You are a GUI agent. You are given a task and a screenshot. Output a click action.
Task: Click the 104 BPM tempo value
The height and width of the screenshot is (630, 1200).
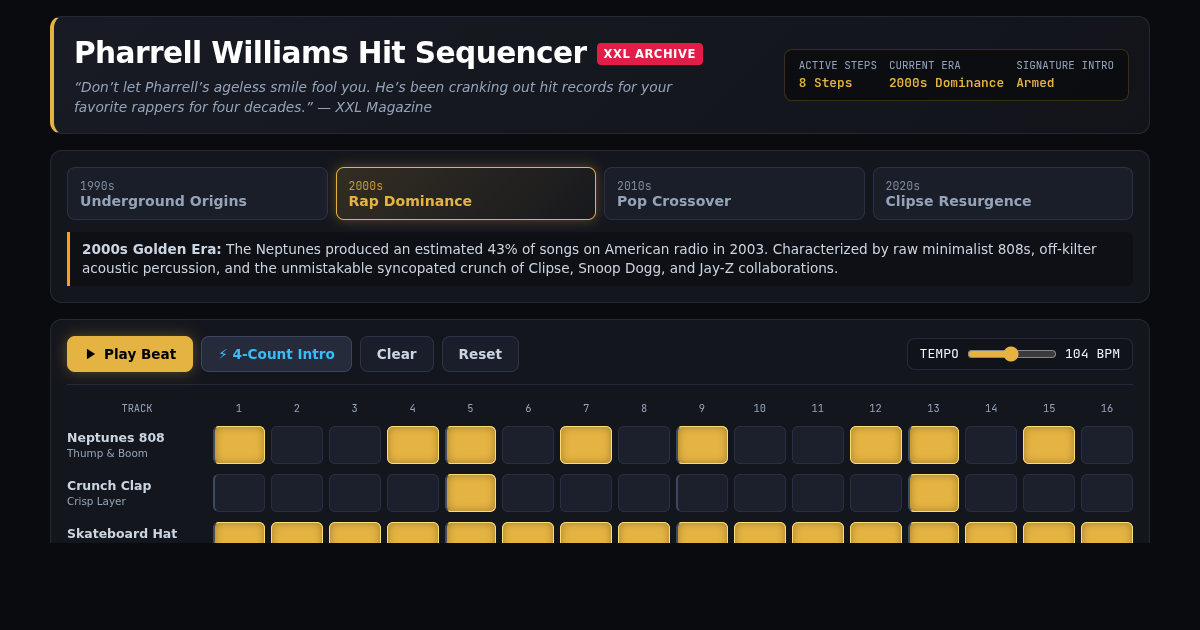coord(1092,354)
